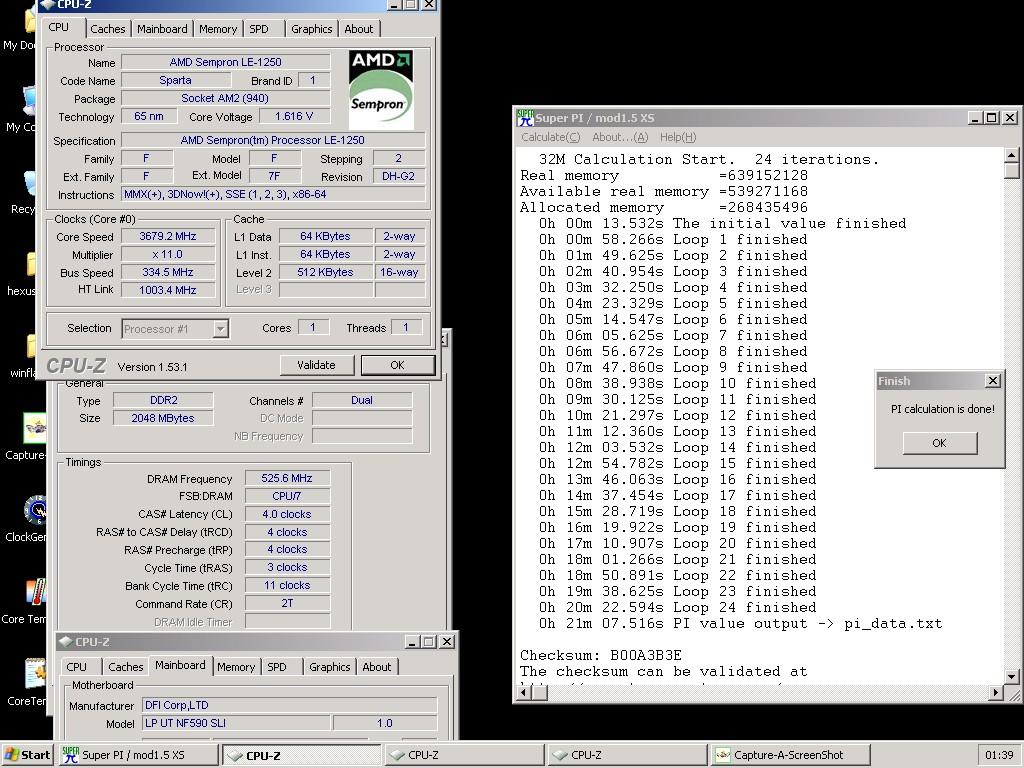The image size is (1024, 768).
Task: Switch to the middle CPU-Z taskbar button
Action: [464, 755]
